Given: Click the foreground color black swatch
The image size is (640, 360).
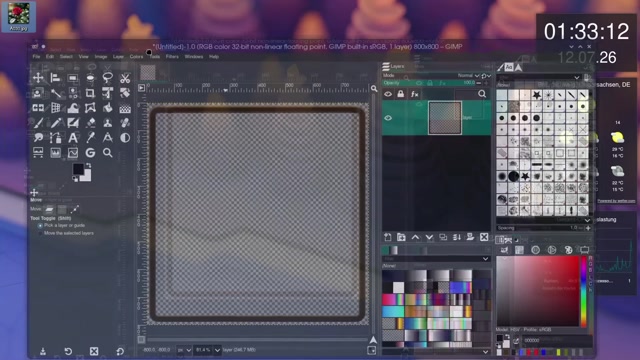Looking at the screenshot, I should pyautogui.click(x=78, y=169).
